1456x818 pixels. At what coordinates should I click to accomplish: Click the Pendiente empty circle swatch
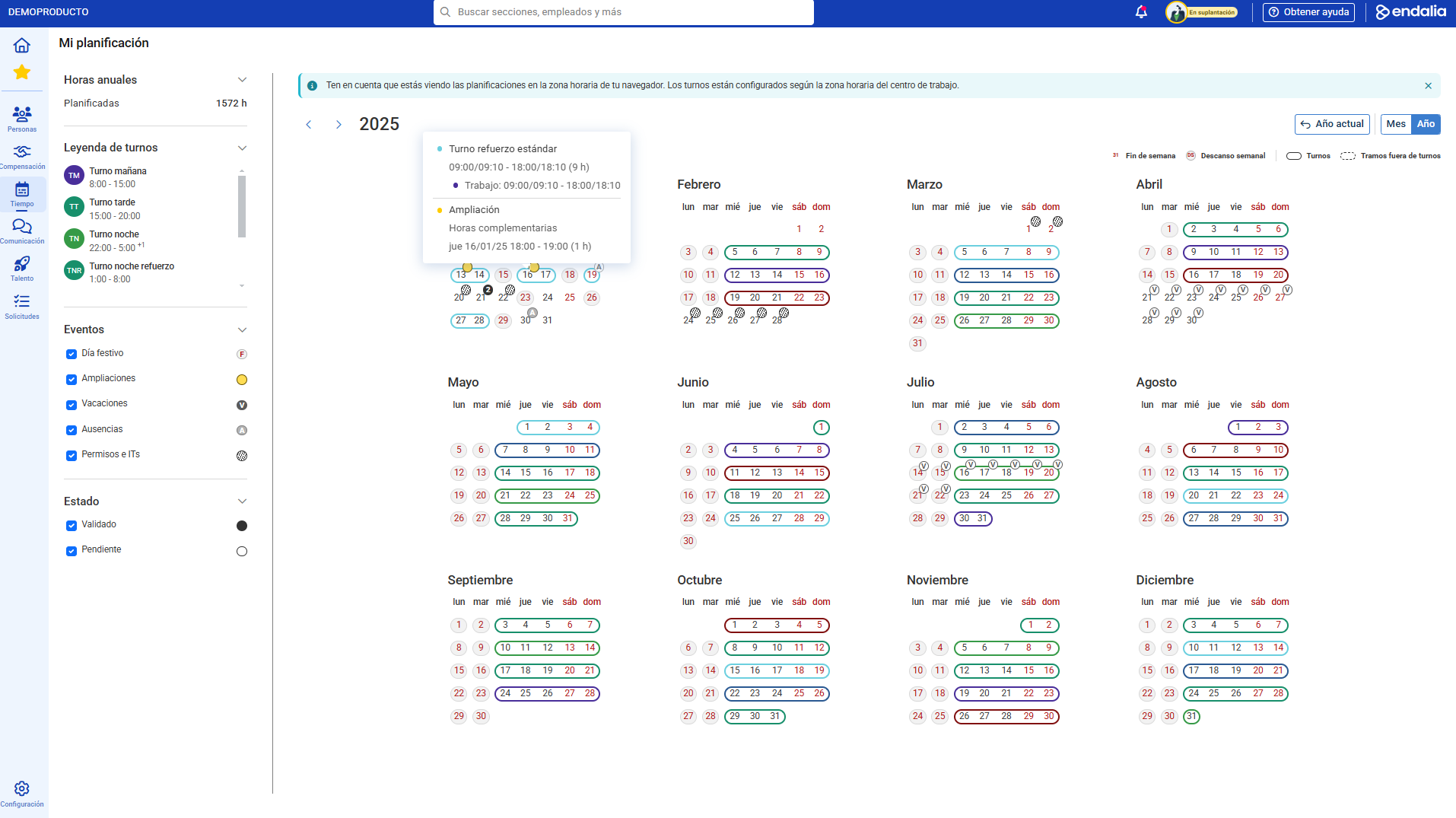tap(242, 552)
